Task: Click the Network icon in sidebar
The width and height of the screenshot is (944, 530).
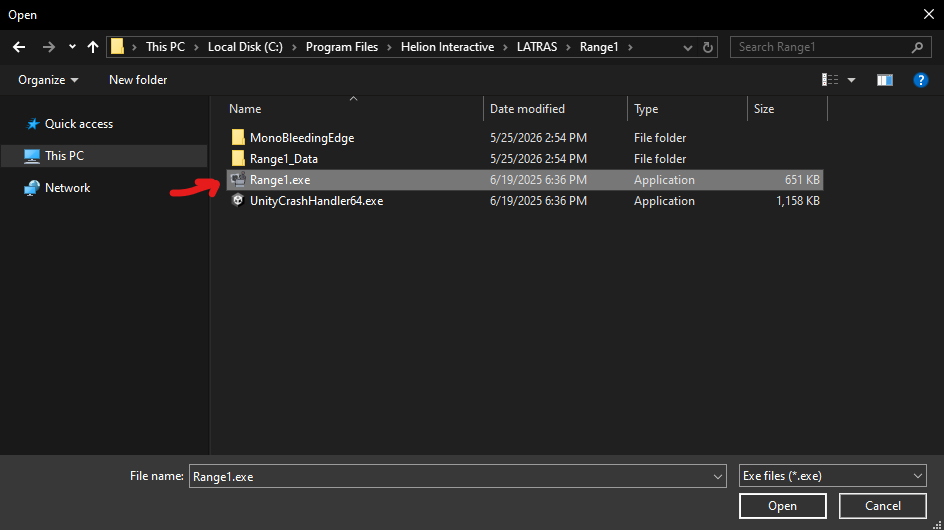Action: click(x=31, y=188)
